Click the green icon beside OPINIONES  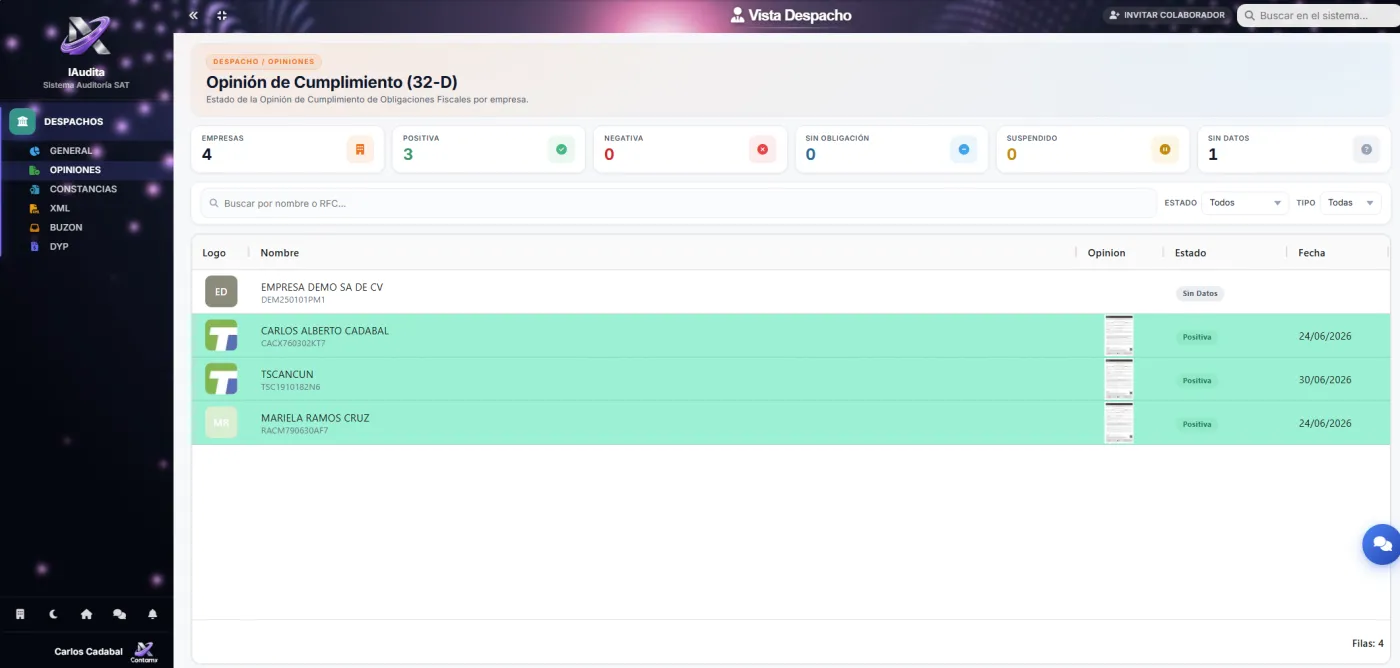(x=34, y=170)
